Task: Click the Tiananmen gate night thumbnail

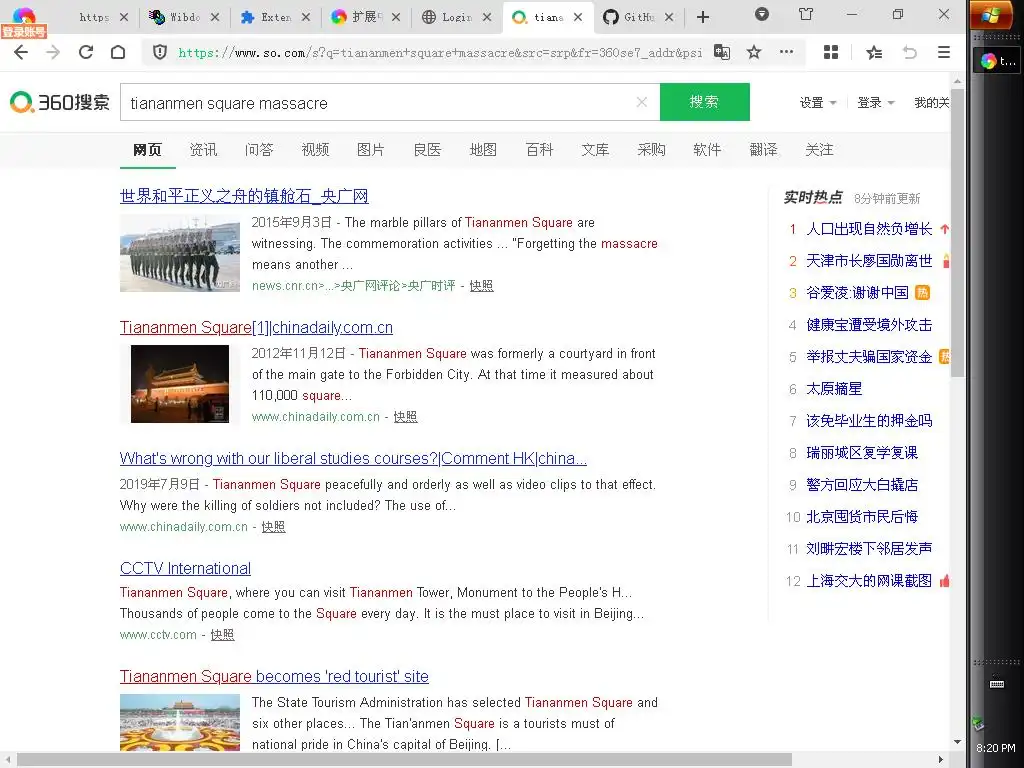Action: point(180,384)
